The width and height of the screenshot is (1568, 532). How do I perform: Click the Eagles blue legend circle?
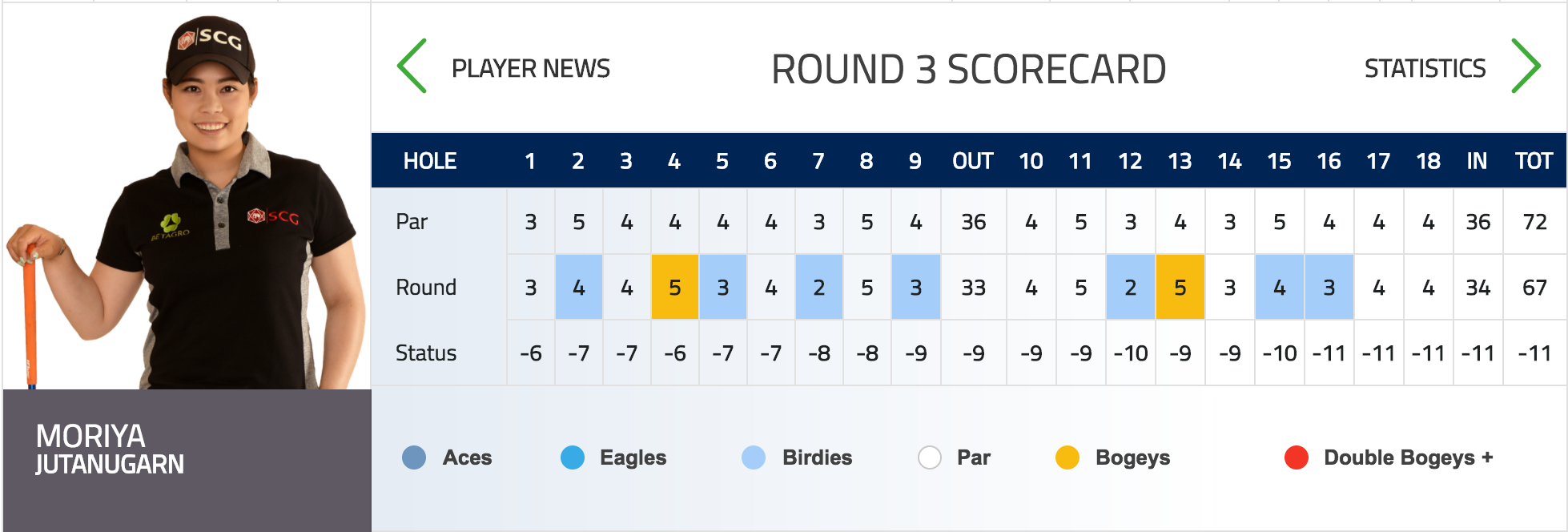click(573, 457)
